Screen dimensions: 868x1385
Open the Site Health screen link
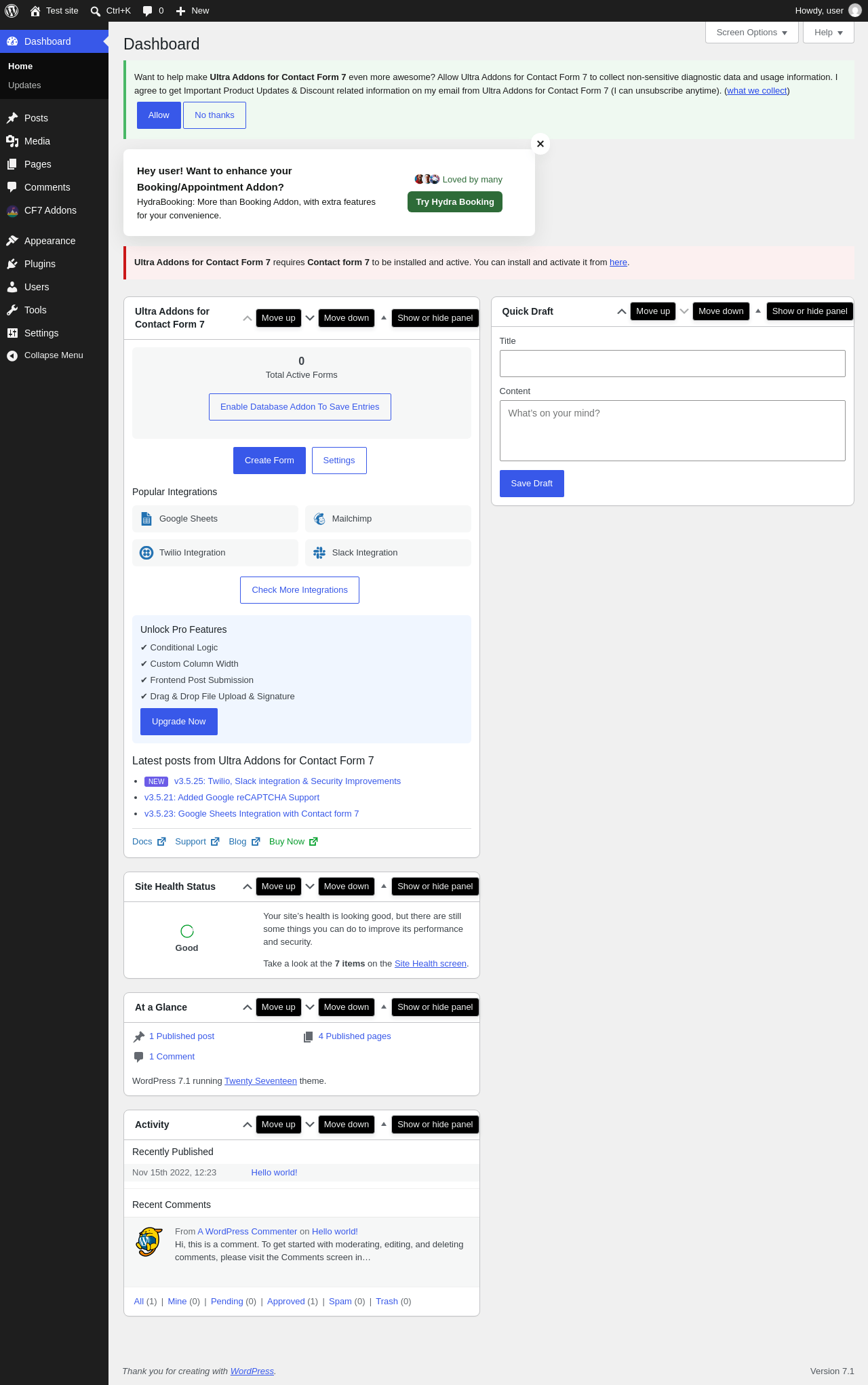[431, 964]
